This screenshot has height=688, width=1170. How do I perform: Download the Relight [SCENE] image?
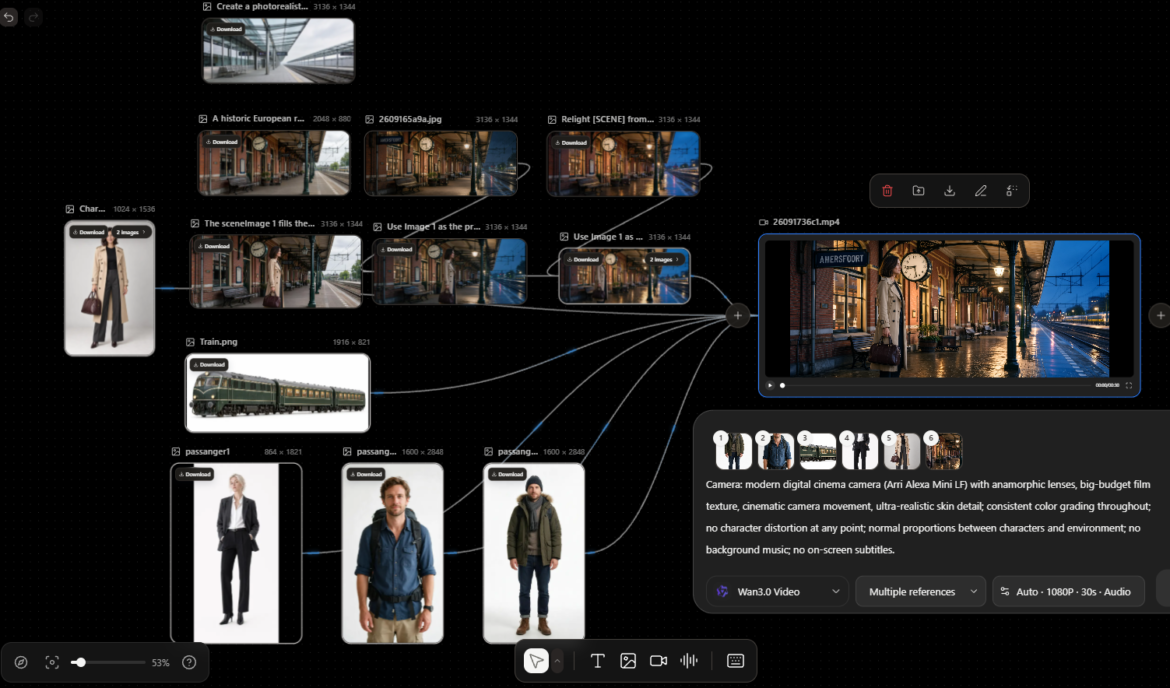[571, 143]
